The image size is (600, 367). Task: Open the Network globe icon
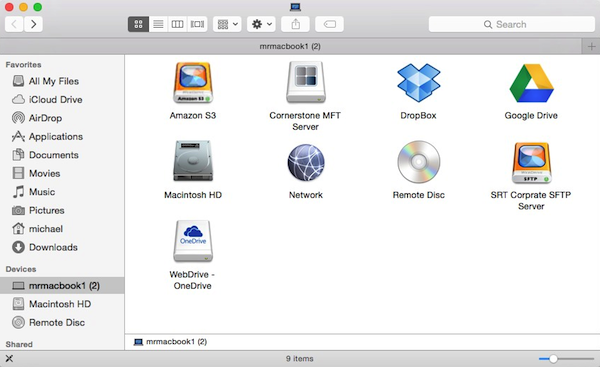(306, 162)
